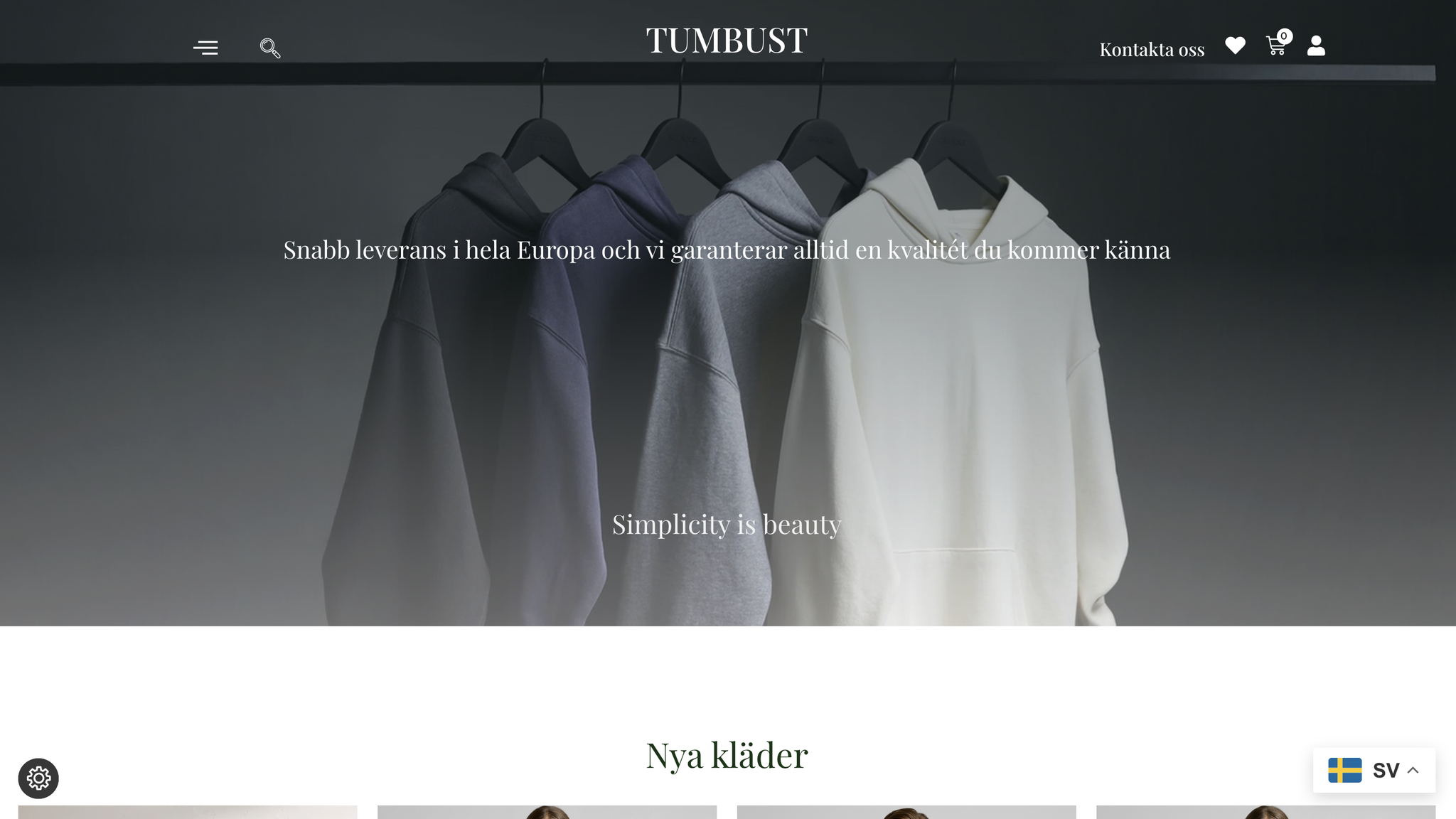Open the fourth product thumbnail
This screenshot has height=819, width=1456.
tap(1265, 812)
